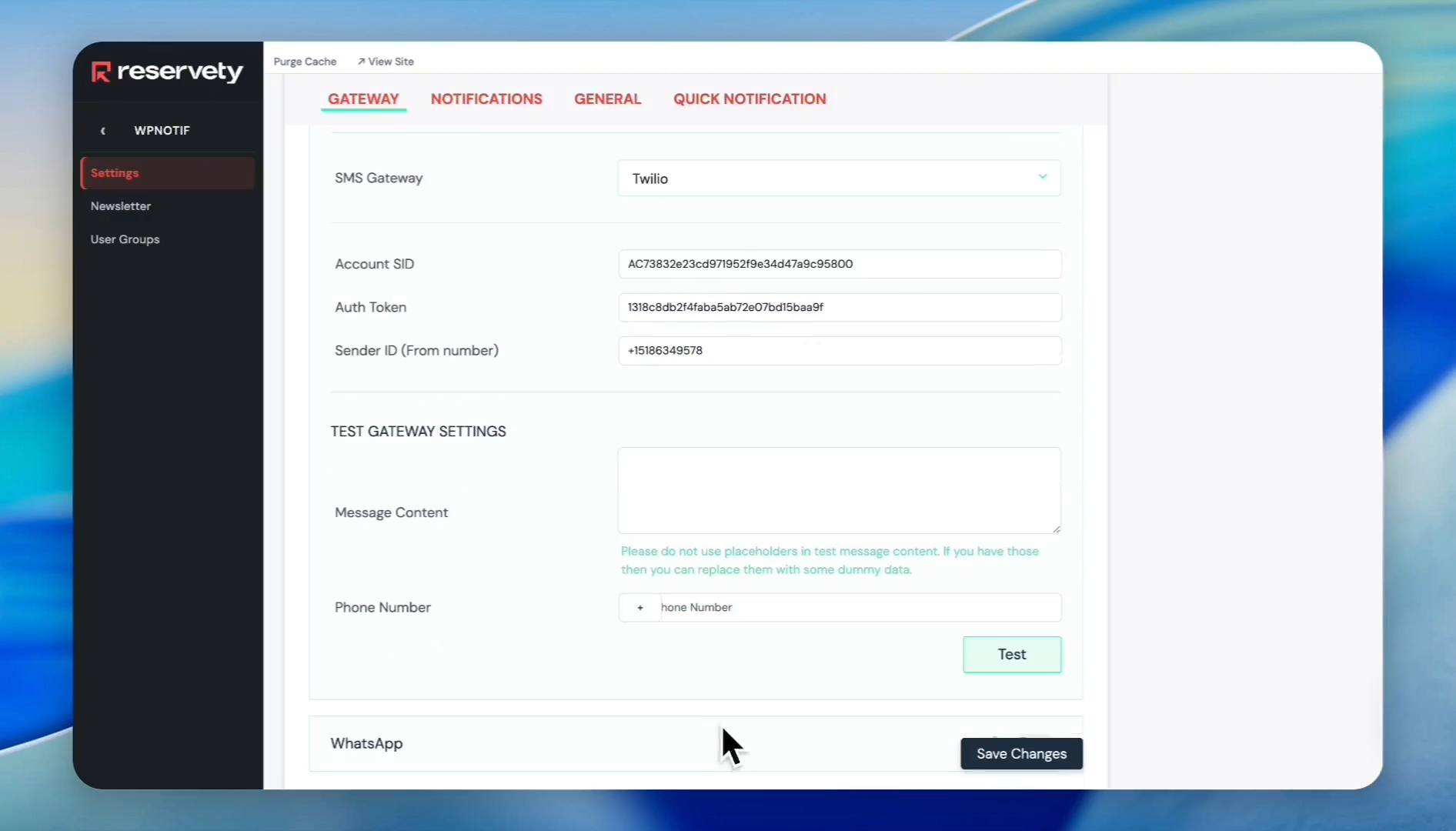1456x831 pixels.
Task: Click the View Site arrow icon
Action: click(361, 62)
